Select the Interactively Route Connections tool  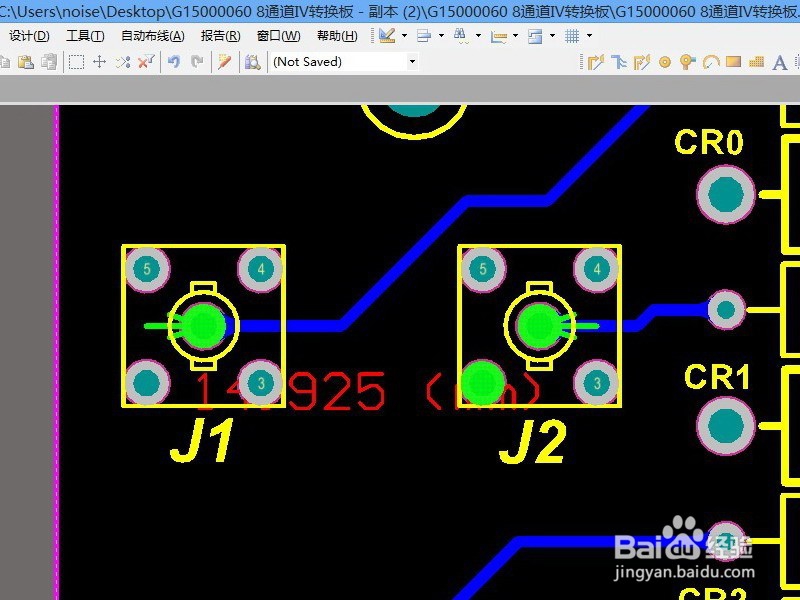pos(595,62)
